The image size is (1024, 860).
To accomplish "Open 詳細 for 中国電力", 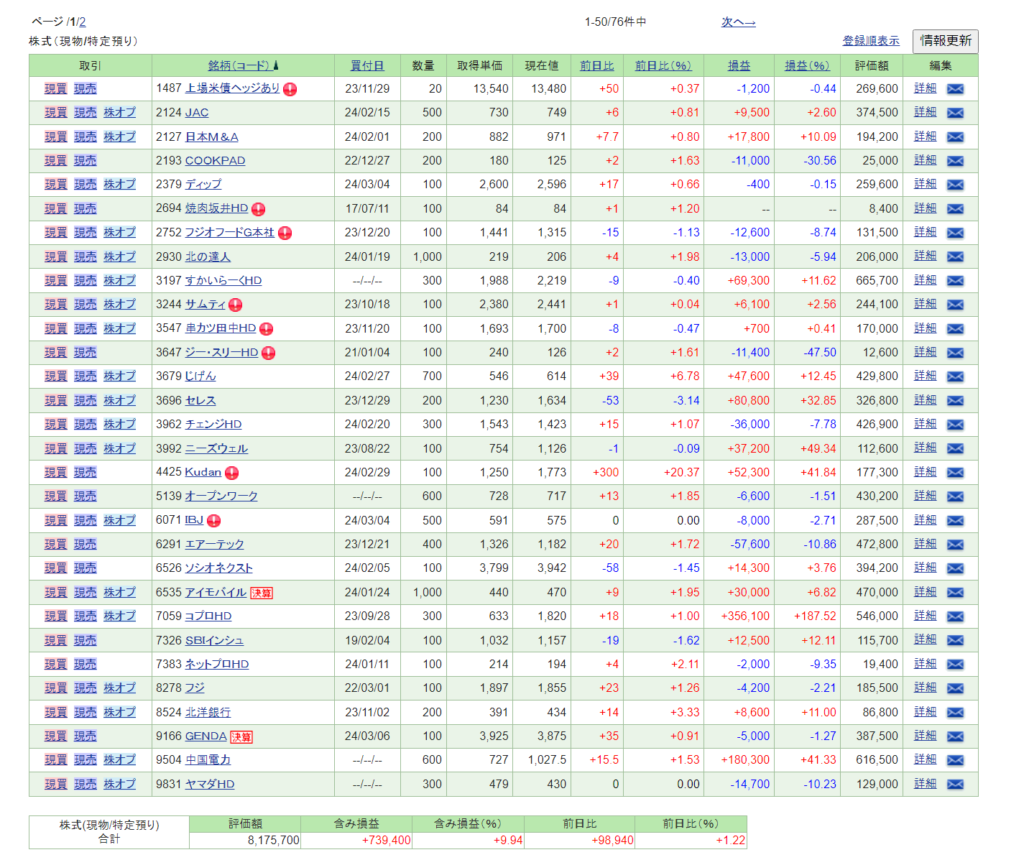I will tap(925, 761).
